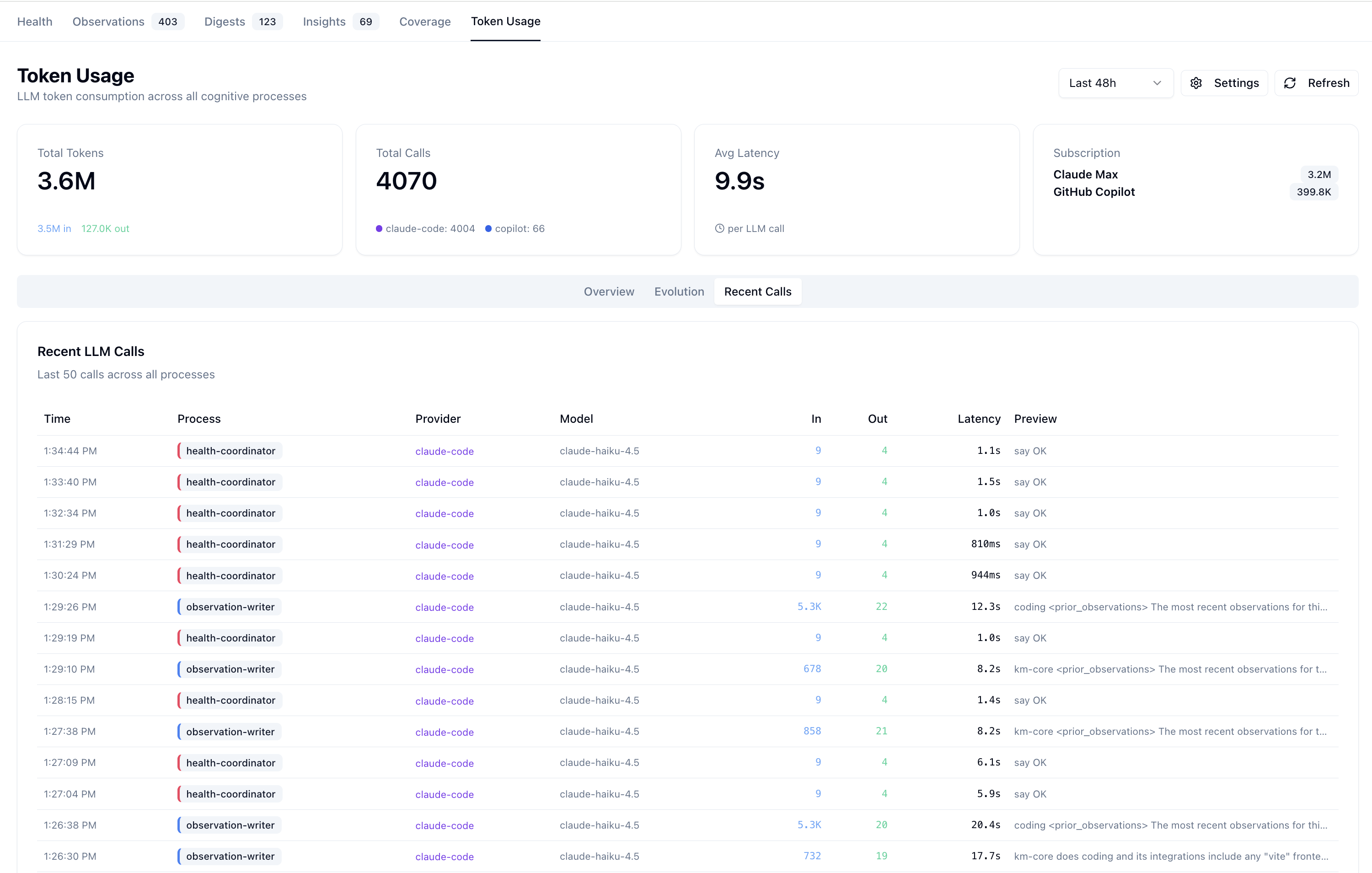1372x873 pixels.
Task: Click the Latency column header
Action: tap(979, 419)
